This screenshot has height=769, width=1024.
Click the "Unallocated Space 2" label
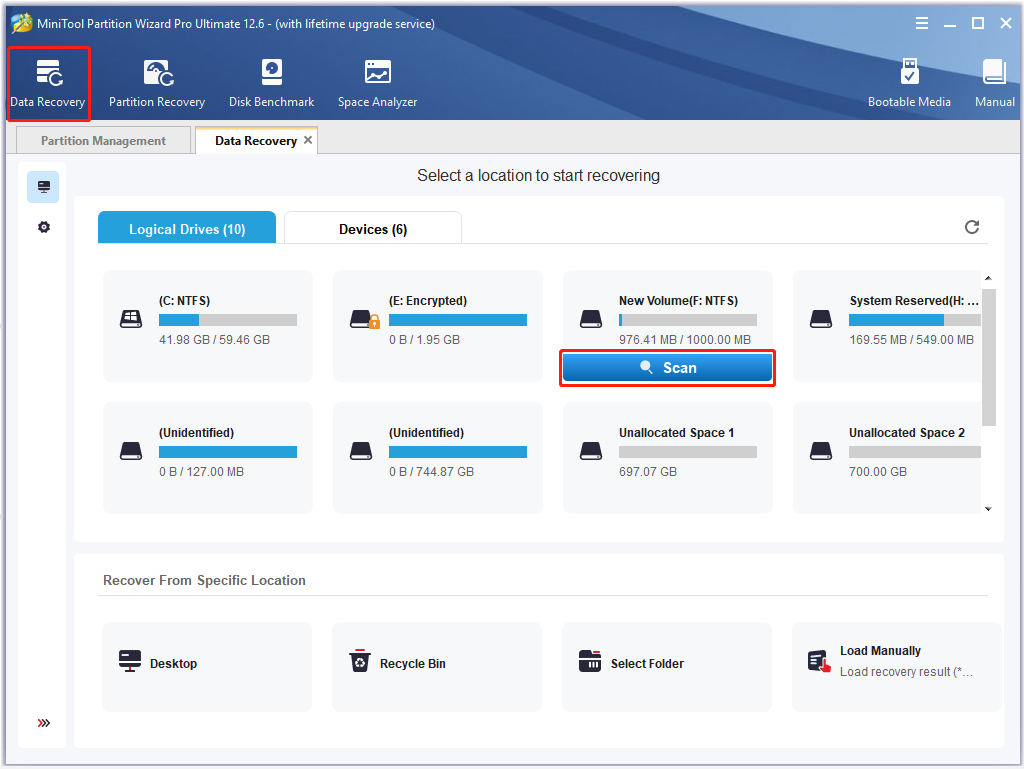pos(906,433)
